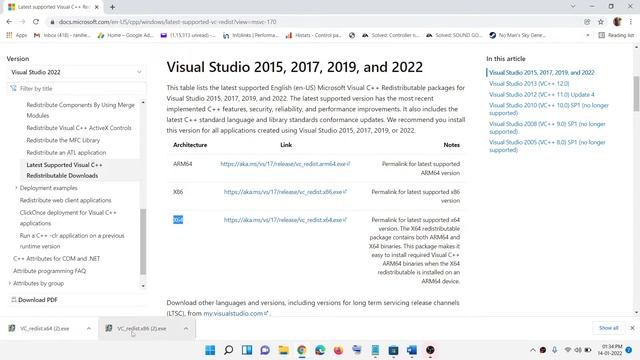Viewport: 640px width, 360px height.
Task: Show more bookmarks overflow arrow
Action: (x=588, y=35)
